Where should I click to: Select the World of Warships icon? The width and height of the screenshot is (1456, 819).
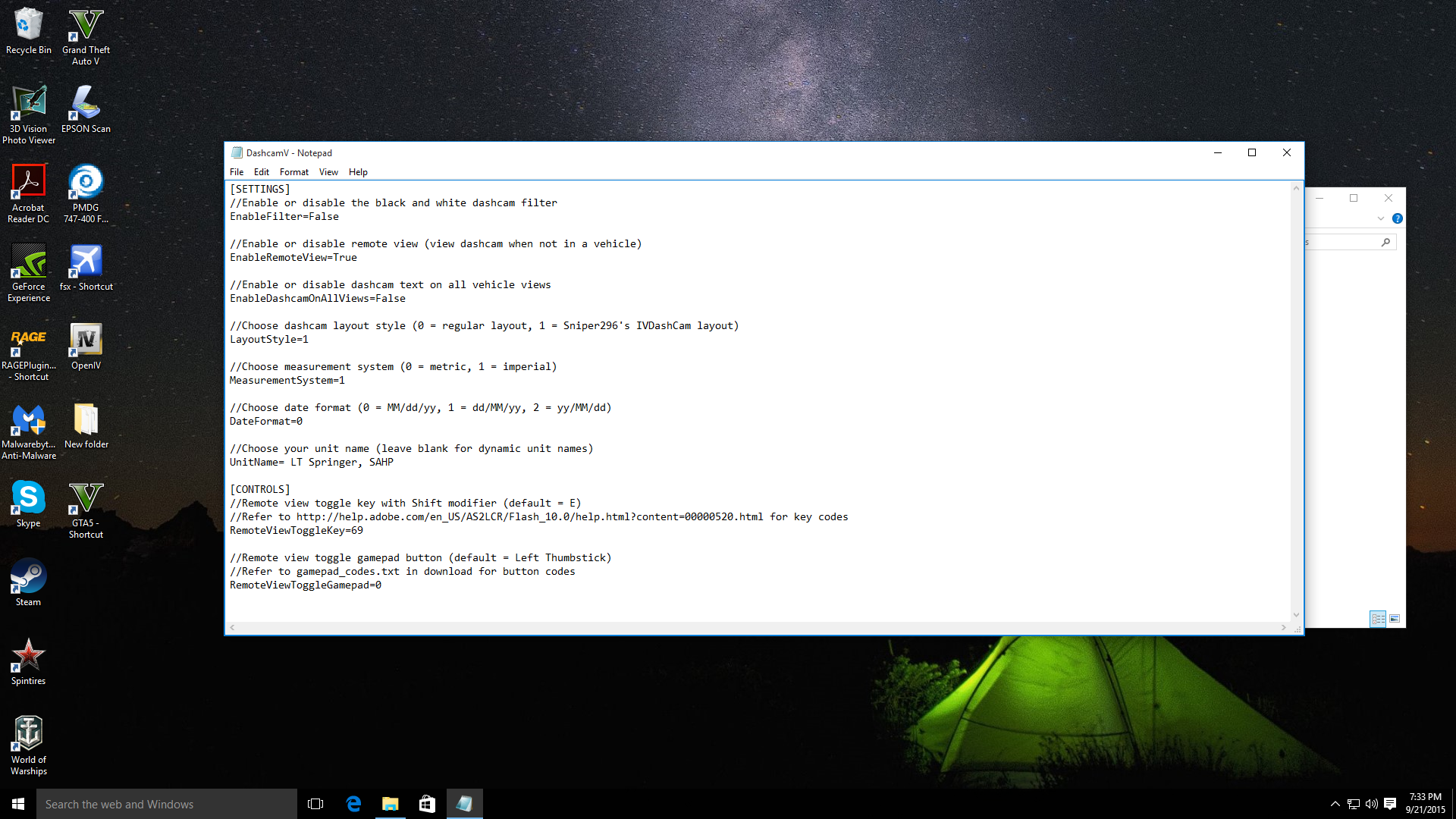pos(28,736)
